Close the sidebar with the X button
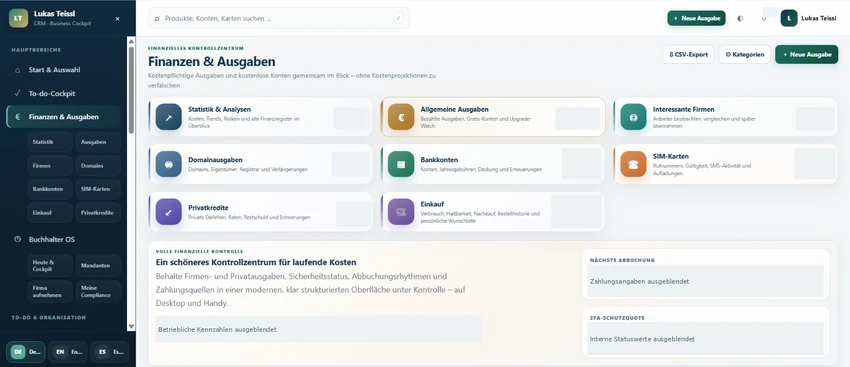The height and width of the screenshot is (367, 850). point(118,18)
